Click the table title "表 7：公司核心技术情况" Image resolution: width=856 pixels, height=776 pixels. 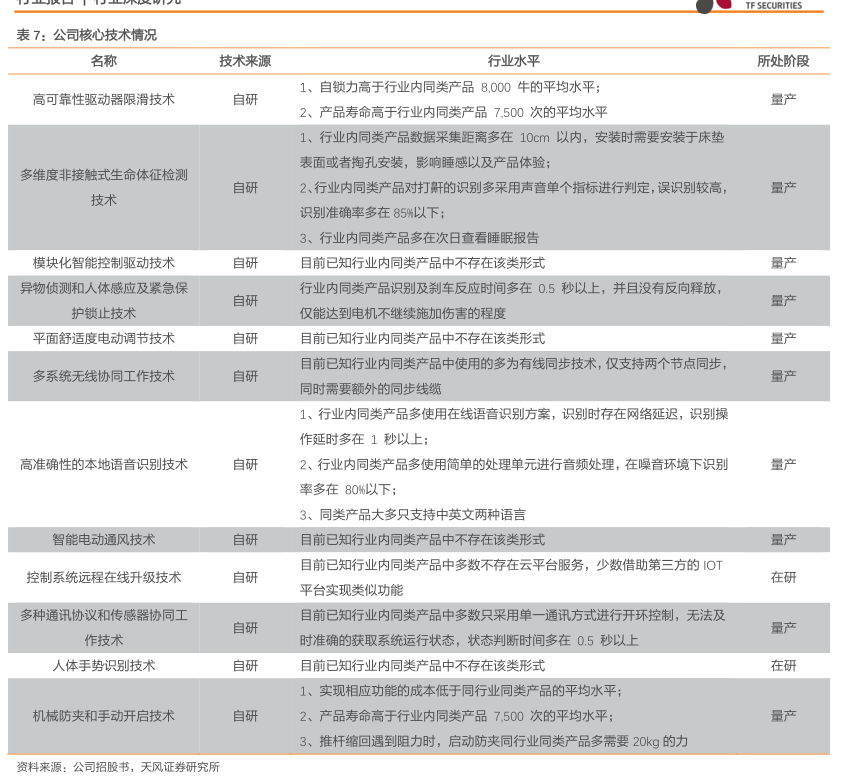click(x=86, y=35)
